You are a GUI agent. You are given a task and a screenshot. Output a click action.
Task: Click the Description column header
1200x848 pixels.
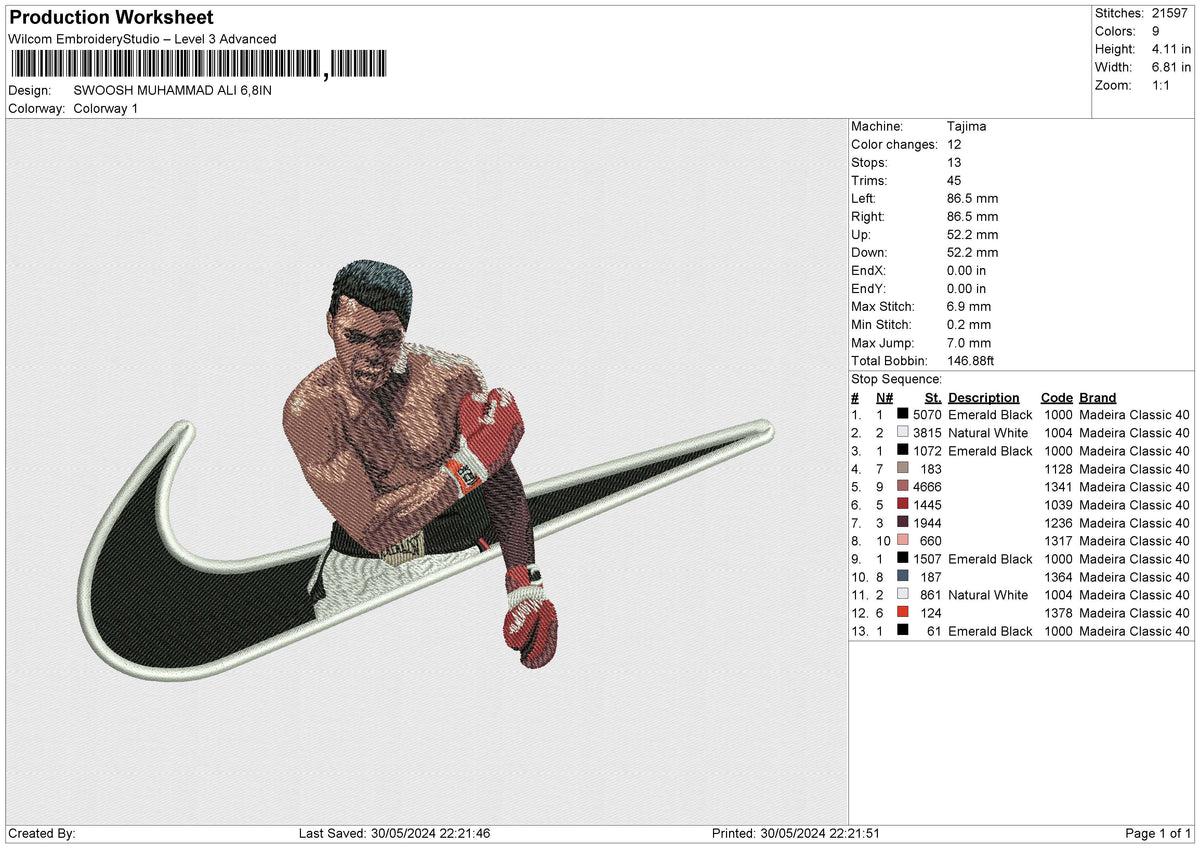[x=984, y=398]
